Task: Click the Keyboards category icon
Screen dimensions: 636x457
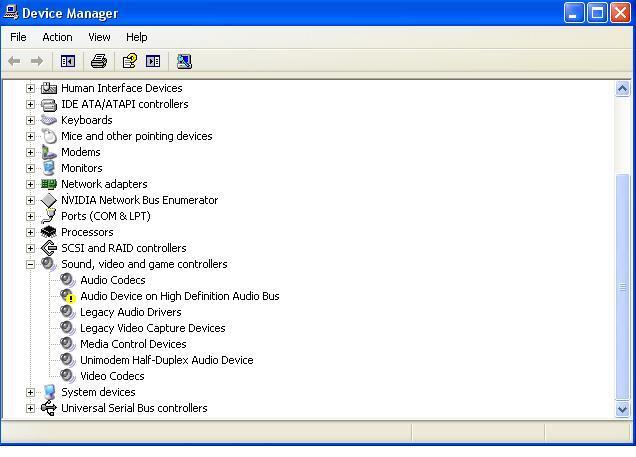Action: 49,120
